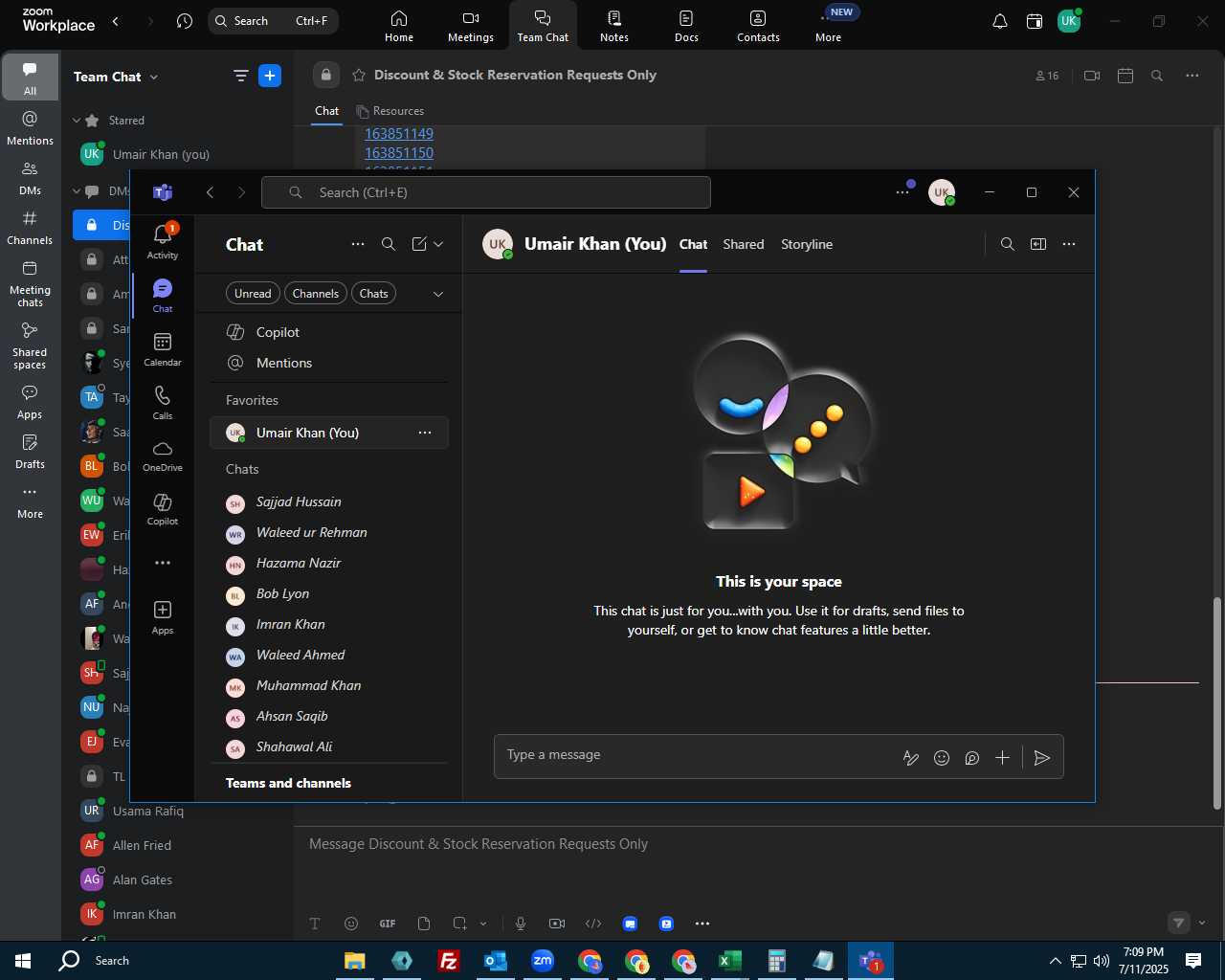Collapse the Starred section in Zoom
The image size is (1225, 980).
(x=77, y=121)
